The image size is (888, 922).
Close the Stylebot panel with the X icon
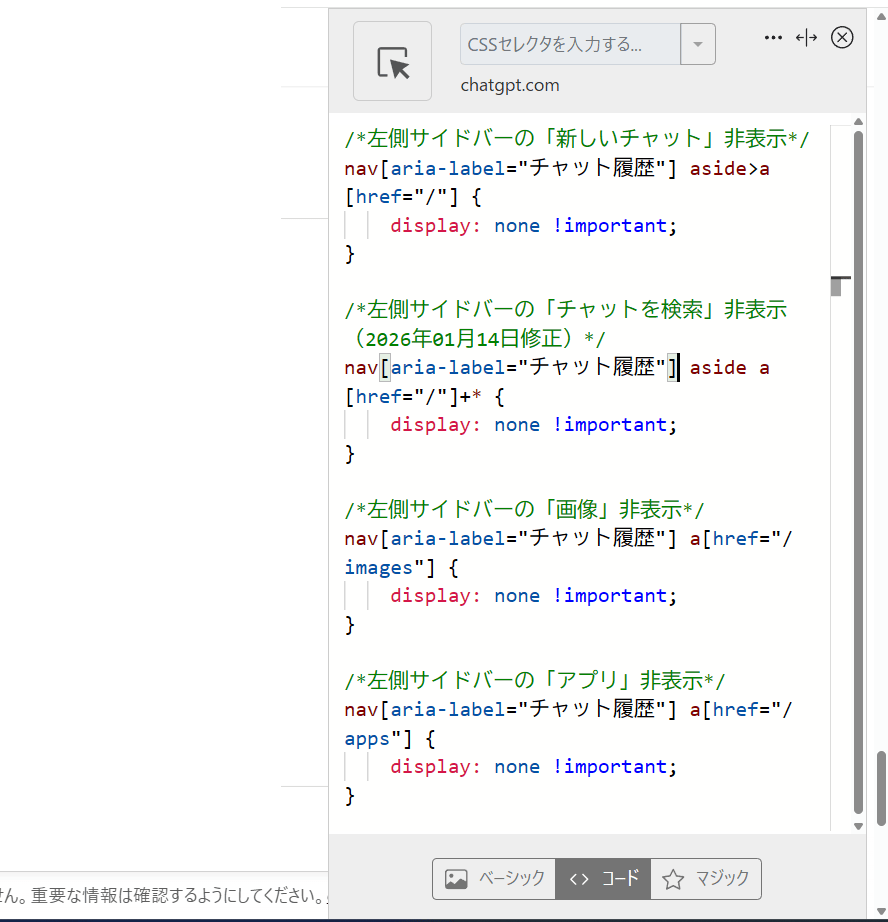coord(842,37)
